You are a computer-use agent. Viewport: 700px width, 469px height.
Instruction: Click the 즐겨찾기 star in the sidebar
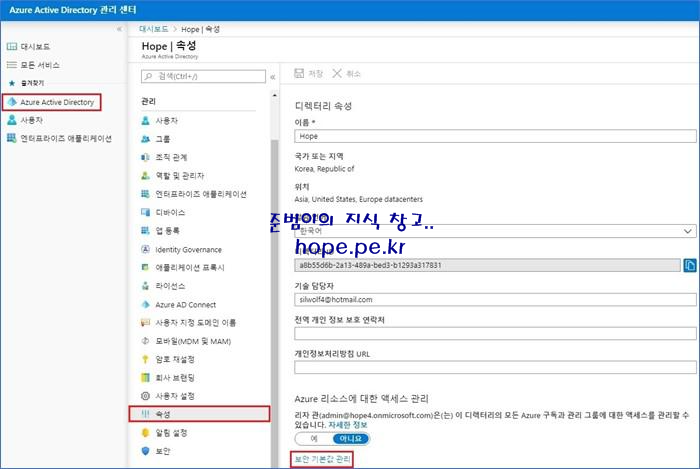[12, 83]
